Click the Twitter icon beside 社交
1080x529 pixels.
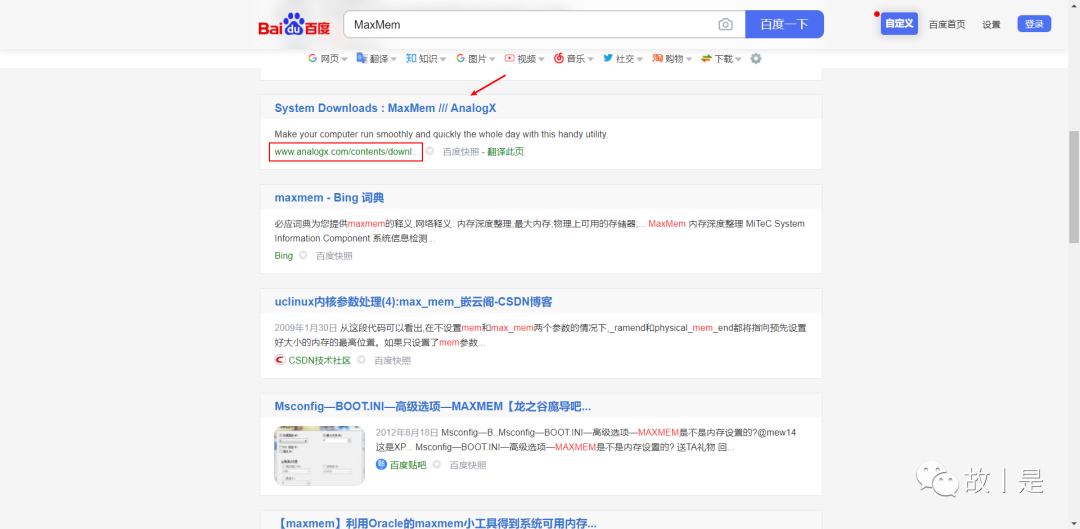[x=608, y=59]
